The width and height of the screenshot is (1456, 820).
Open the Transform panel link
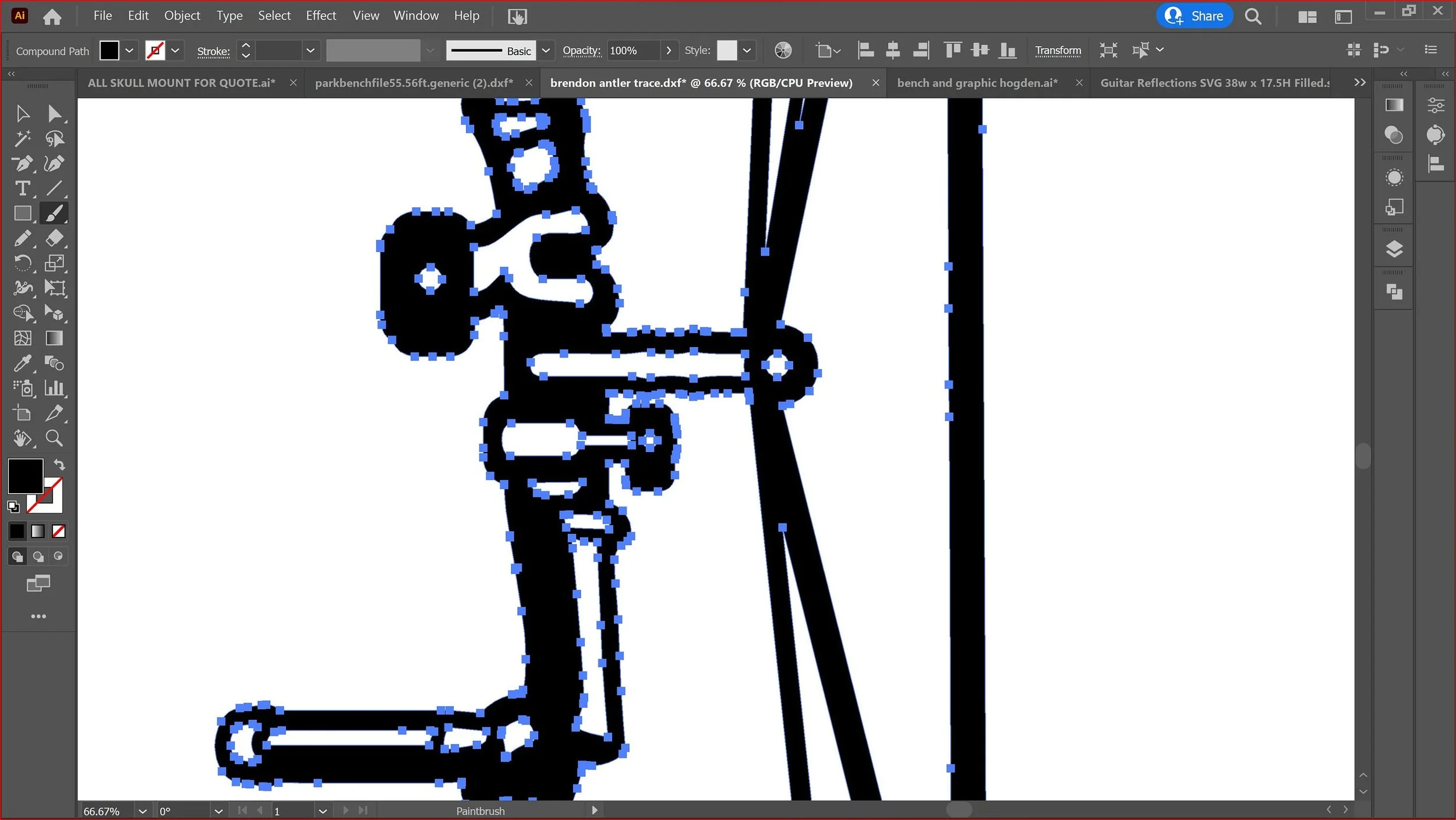pos(1058,51)
